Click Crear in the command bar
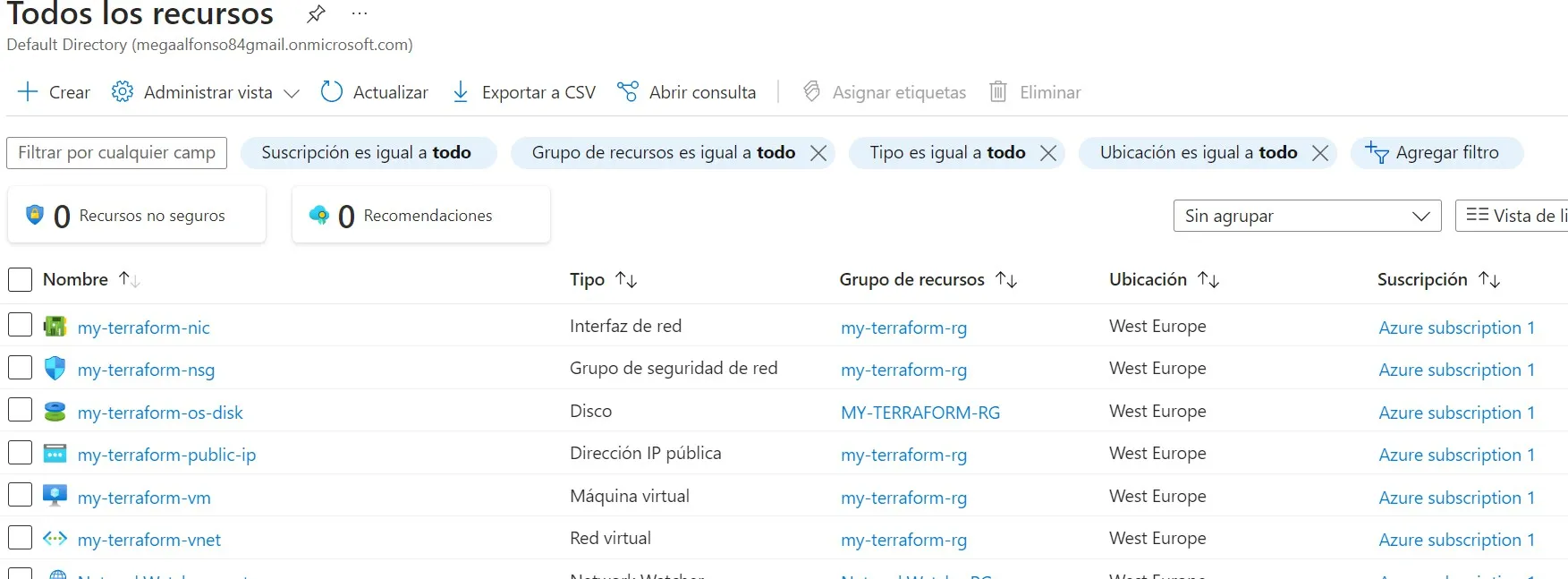This screenshot has height=579, width=1568. tap(55, 92)
